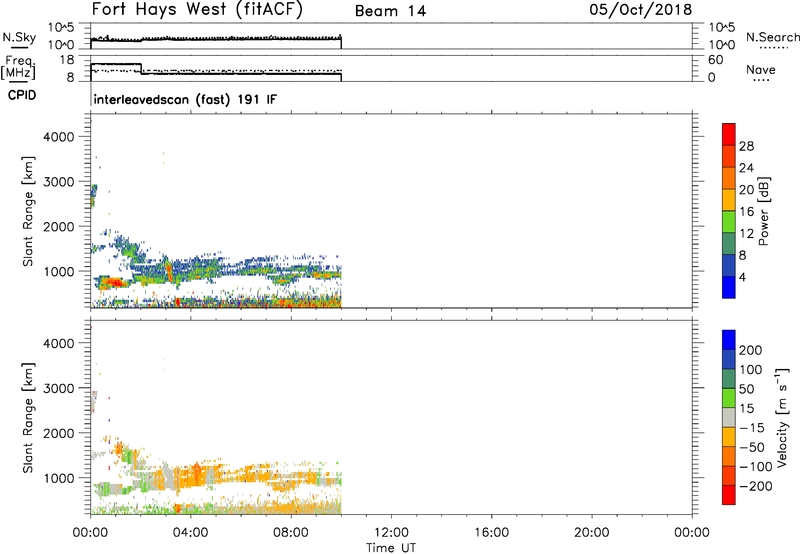Click the '4000' tick on the power panel
800x554 pixels.
click(58, 137)
